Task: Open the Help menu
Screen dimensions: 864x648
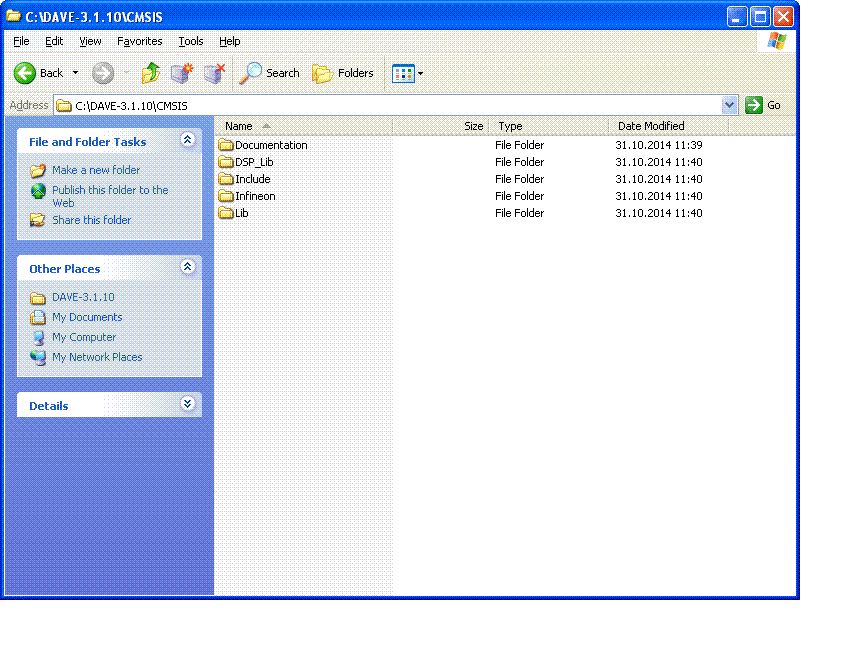Action: click(x=230, y=41)
